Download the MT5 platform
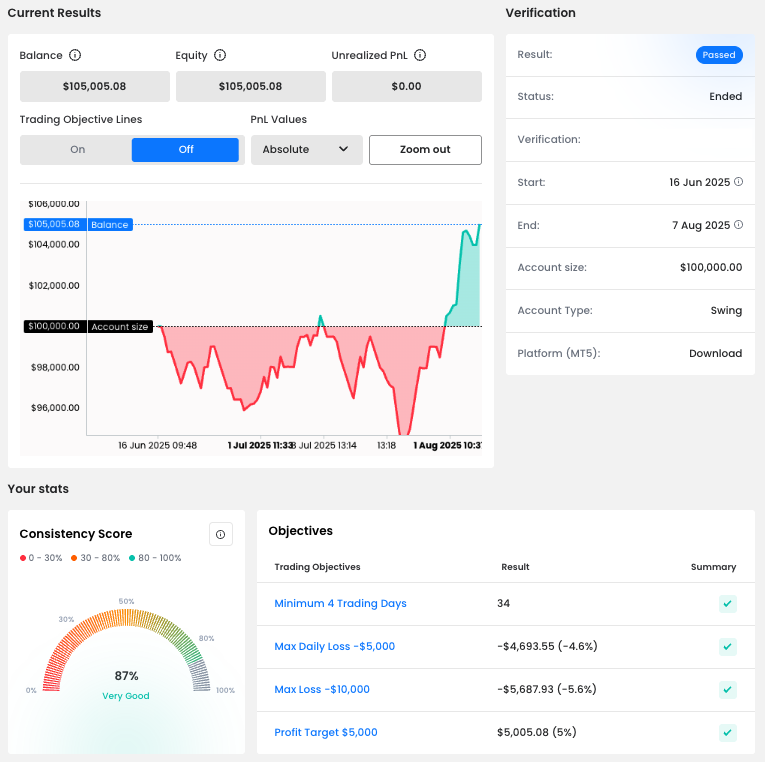The image size is (765, 762). [x=715, y=354]
